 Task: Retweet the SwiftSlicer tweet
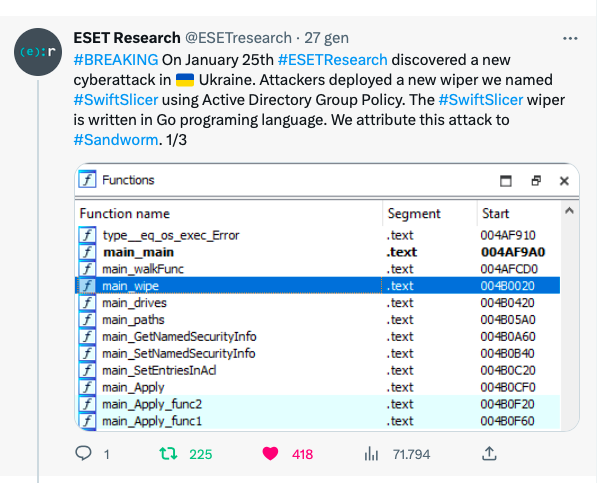pyautogui.click(x=170, y=454)
